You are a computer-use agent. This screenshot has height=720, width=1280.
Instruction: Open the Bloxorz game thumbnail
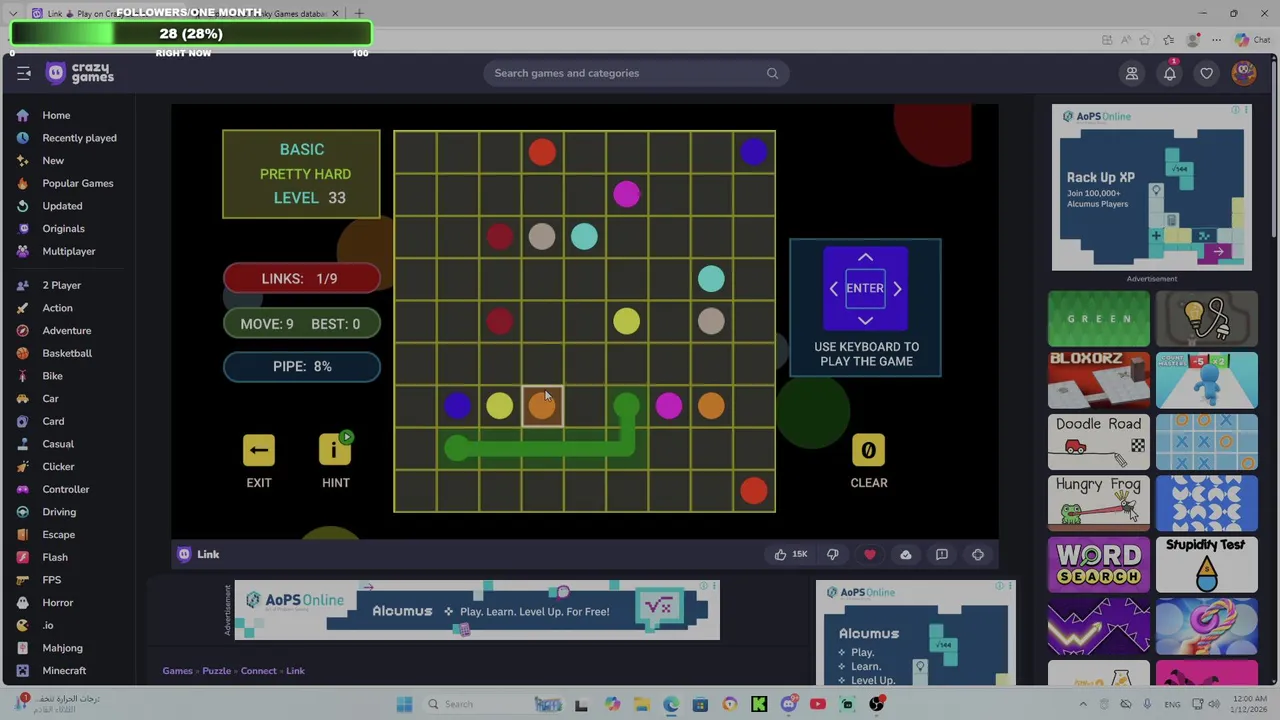pyautogui.click(x=1099, y=380)
